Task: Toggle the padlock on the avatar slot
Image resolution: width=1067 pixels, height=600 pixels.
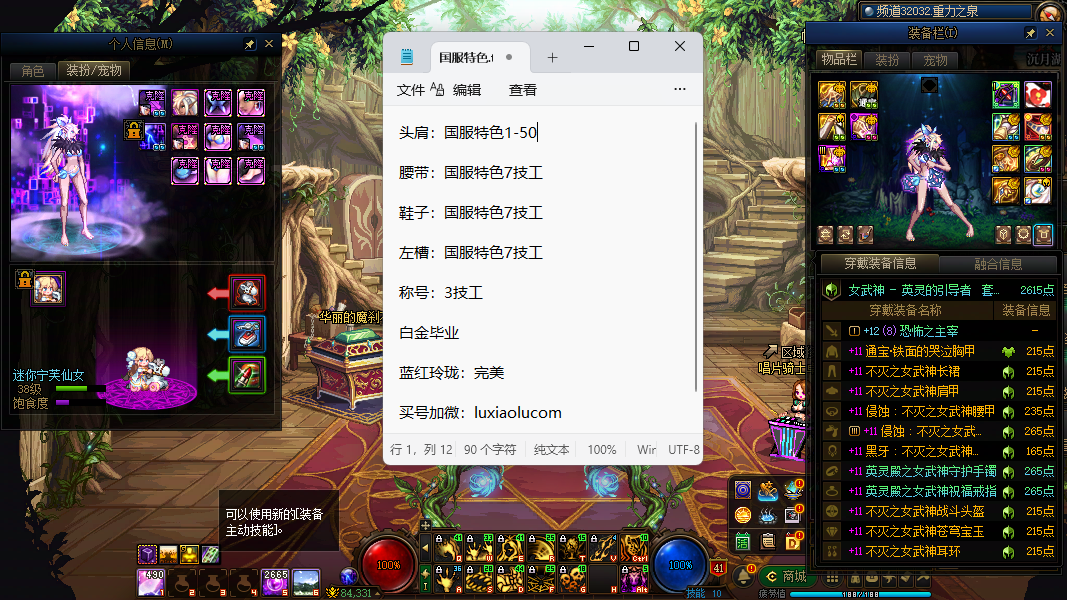Action: click(132, 129)
